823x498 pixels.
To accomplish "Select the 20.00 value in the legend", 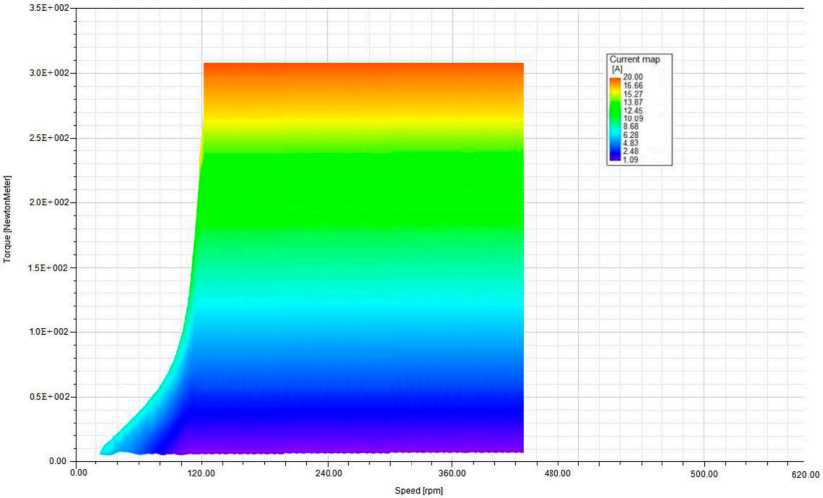I will (632, 77).
